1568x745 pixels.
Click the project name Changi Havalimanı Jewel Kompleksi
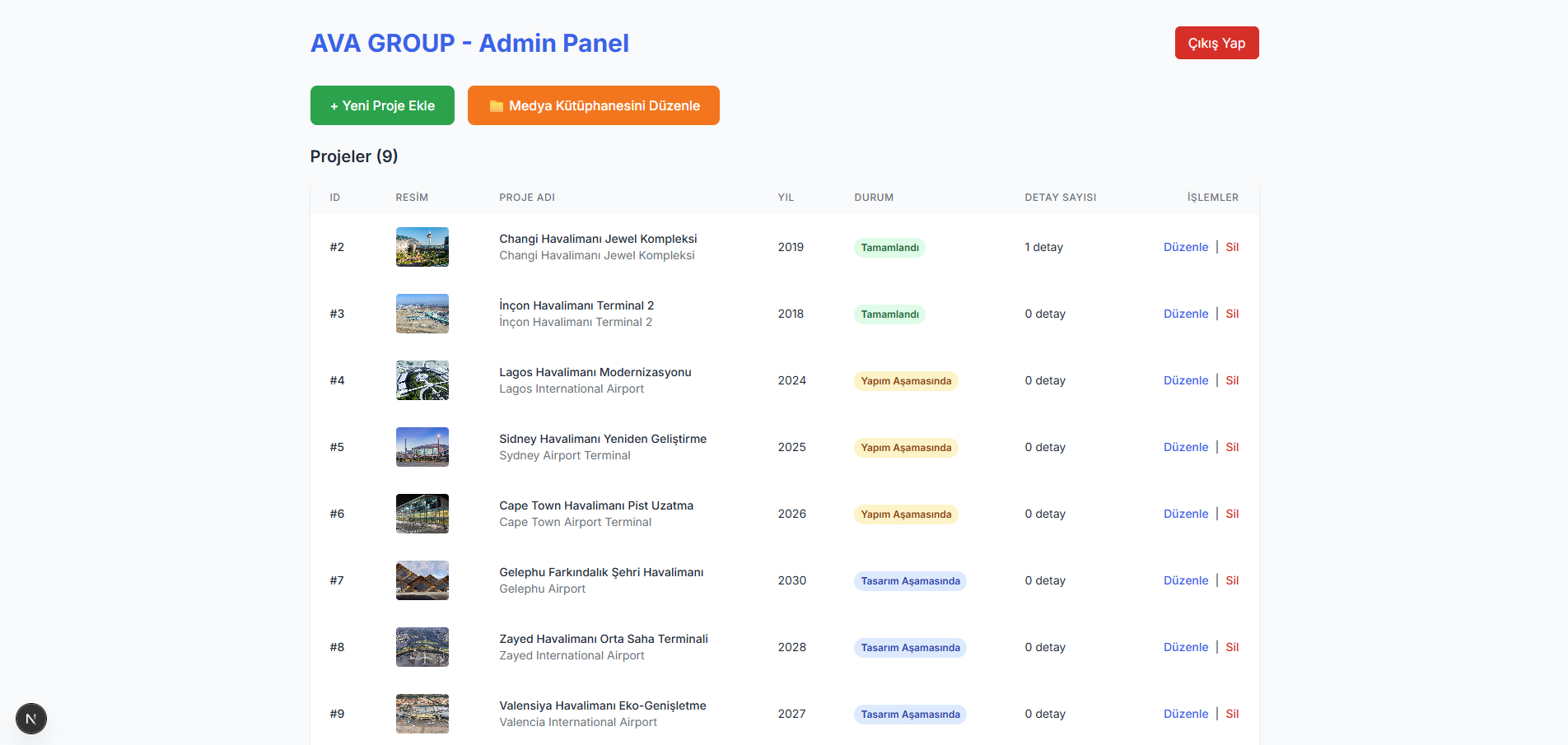click(598, 239)
